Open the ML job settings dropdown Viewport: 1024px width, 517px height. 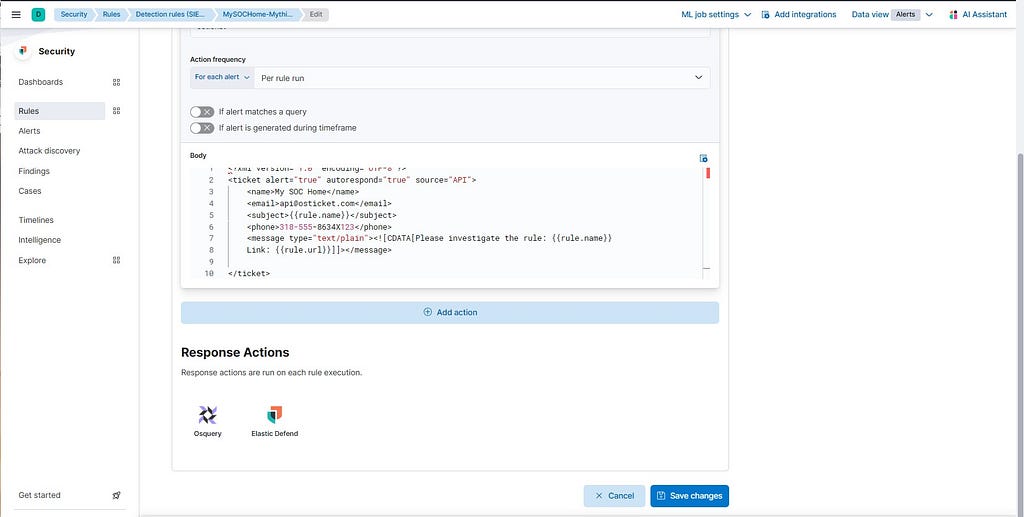(716, 14)
